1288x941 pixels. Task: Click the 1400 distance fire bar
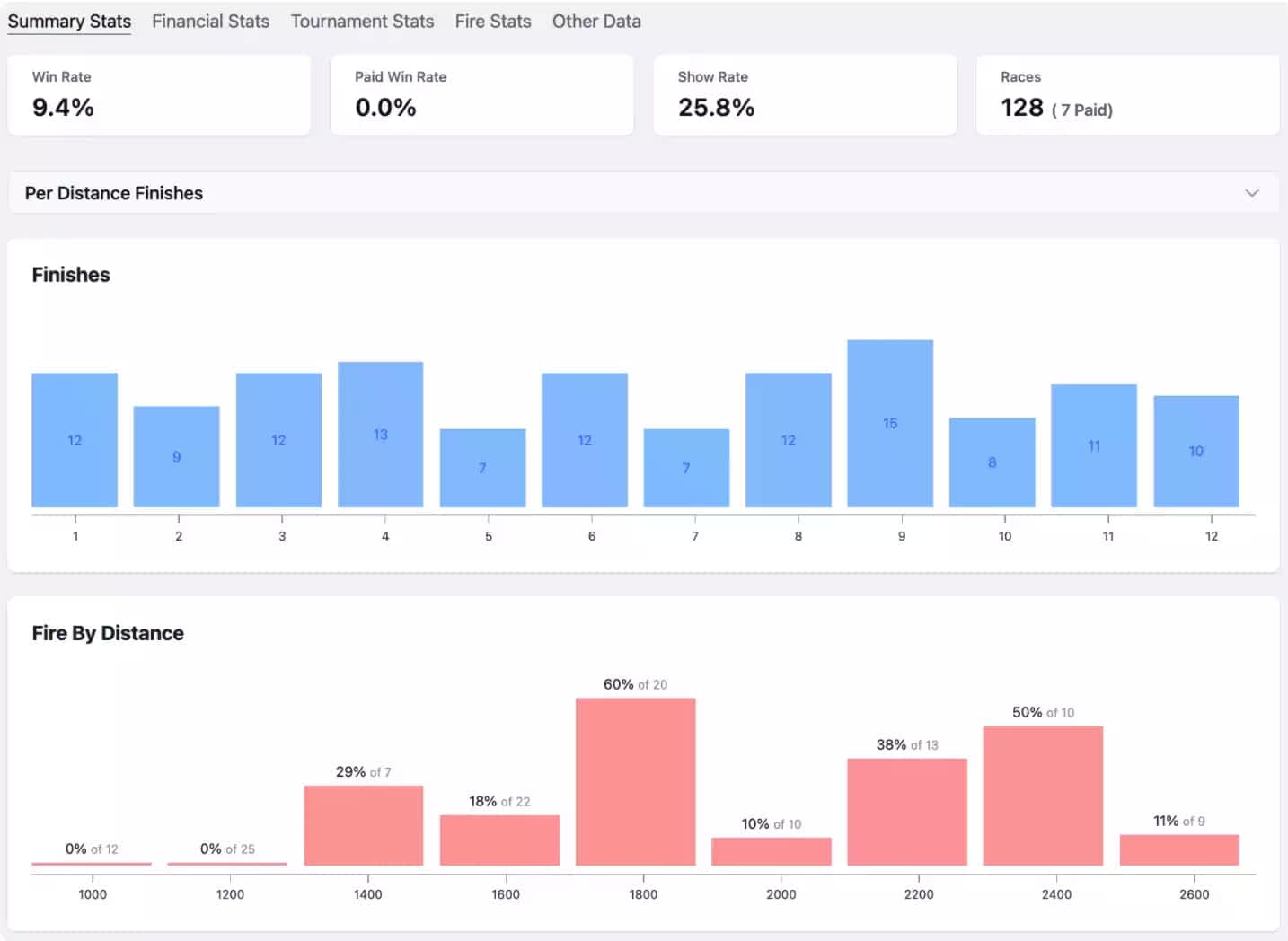[x=363, y=825]
